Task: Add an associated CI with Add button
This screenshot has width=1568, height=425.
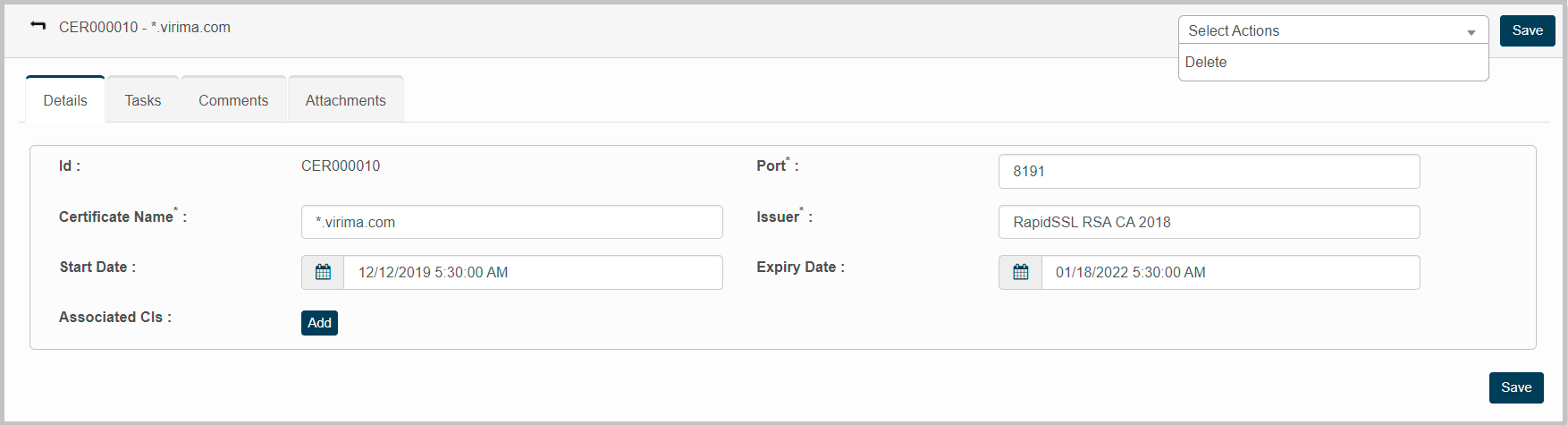Action: [x=319, y=323]
